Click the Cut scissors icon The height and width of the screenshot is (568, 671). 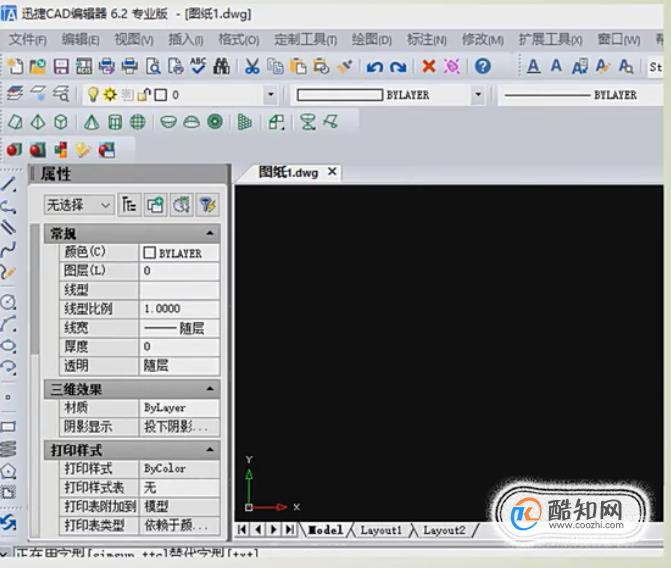point(252,66)
